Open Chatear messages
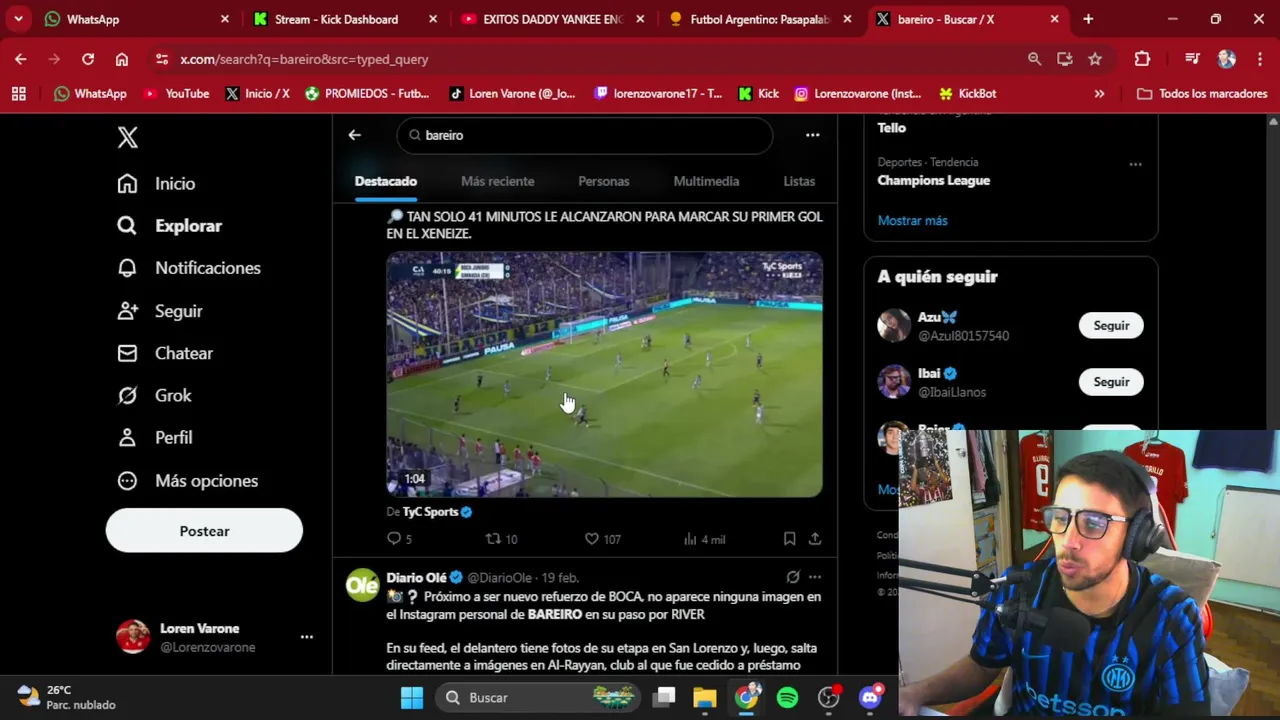Screen dimensions: 1280x720 [x=165, y=353]
